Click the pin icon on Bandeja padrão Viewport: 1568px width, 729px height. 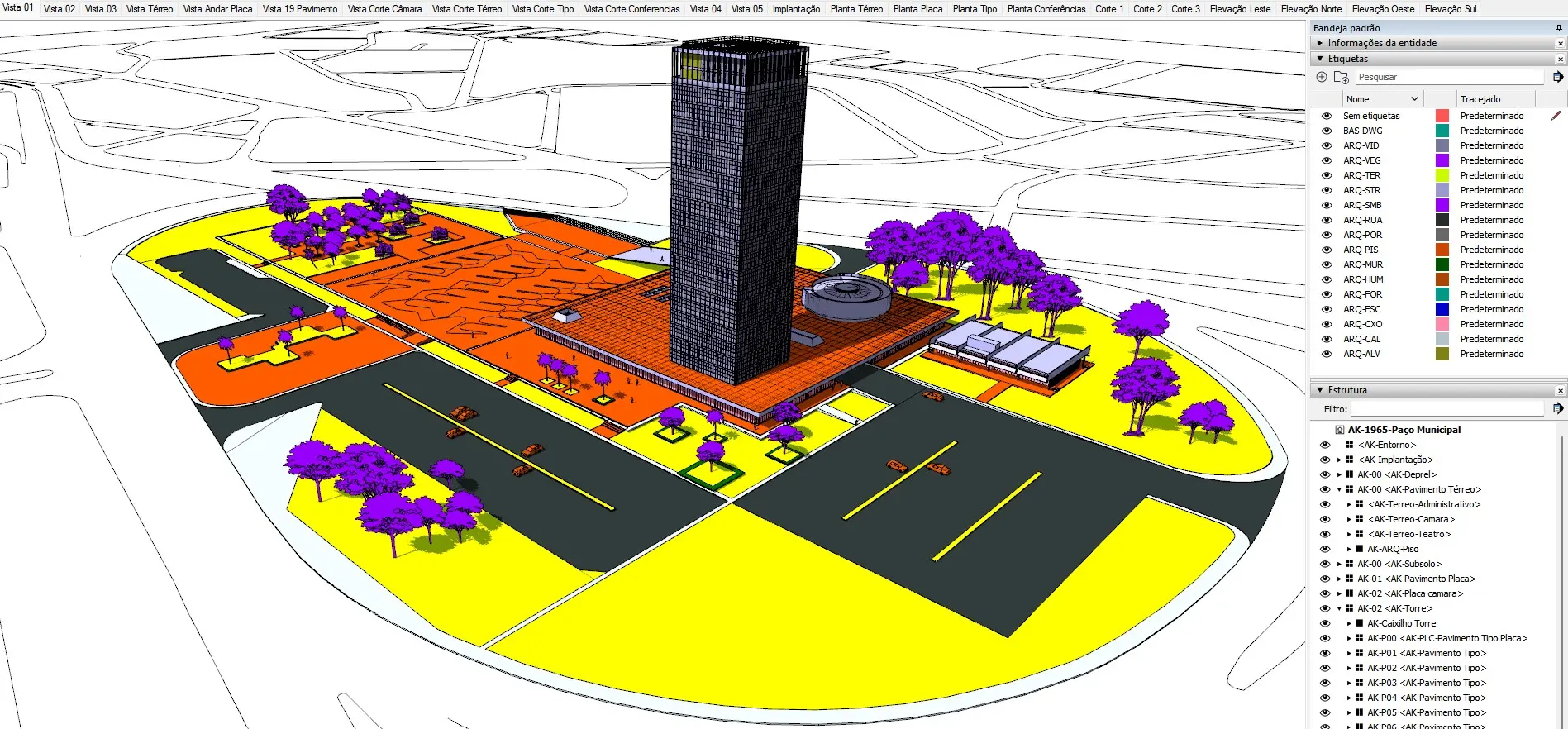[1559, 28]
